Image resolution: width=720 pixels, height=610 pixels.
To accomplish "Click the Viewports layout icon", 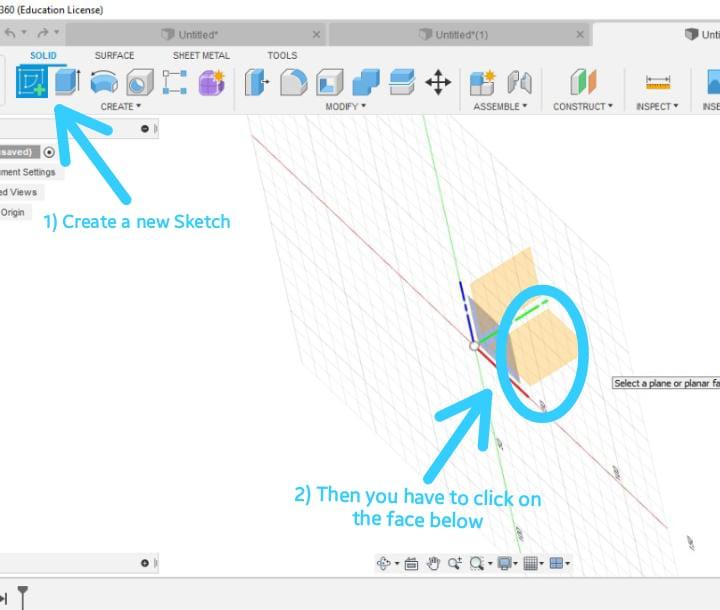I will click(556, 563).
